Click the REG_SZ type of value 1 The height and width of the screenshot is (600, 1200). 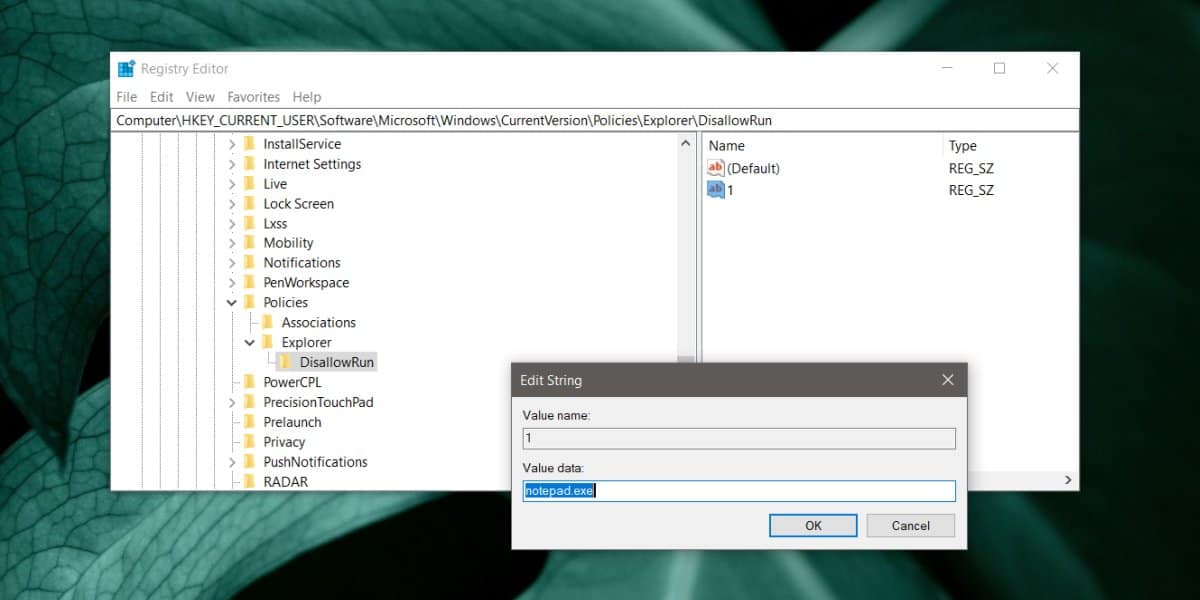971,190
